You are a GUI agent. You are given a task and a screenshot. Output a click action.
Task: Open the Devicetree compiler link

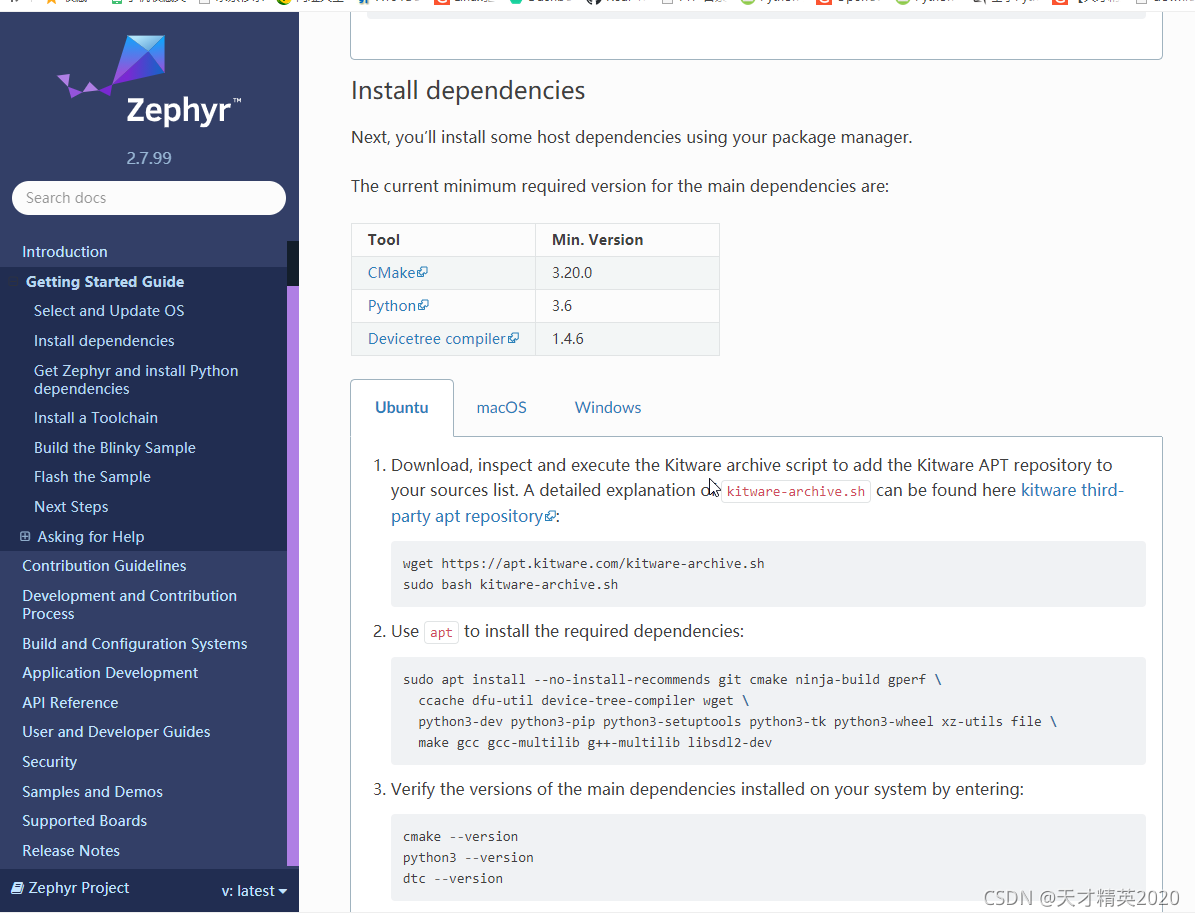[437, 339]
